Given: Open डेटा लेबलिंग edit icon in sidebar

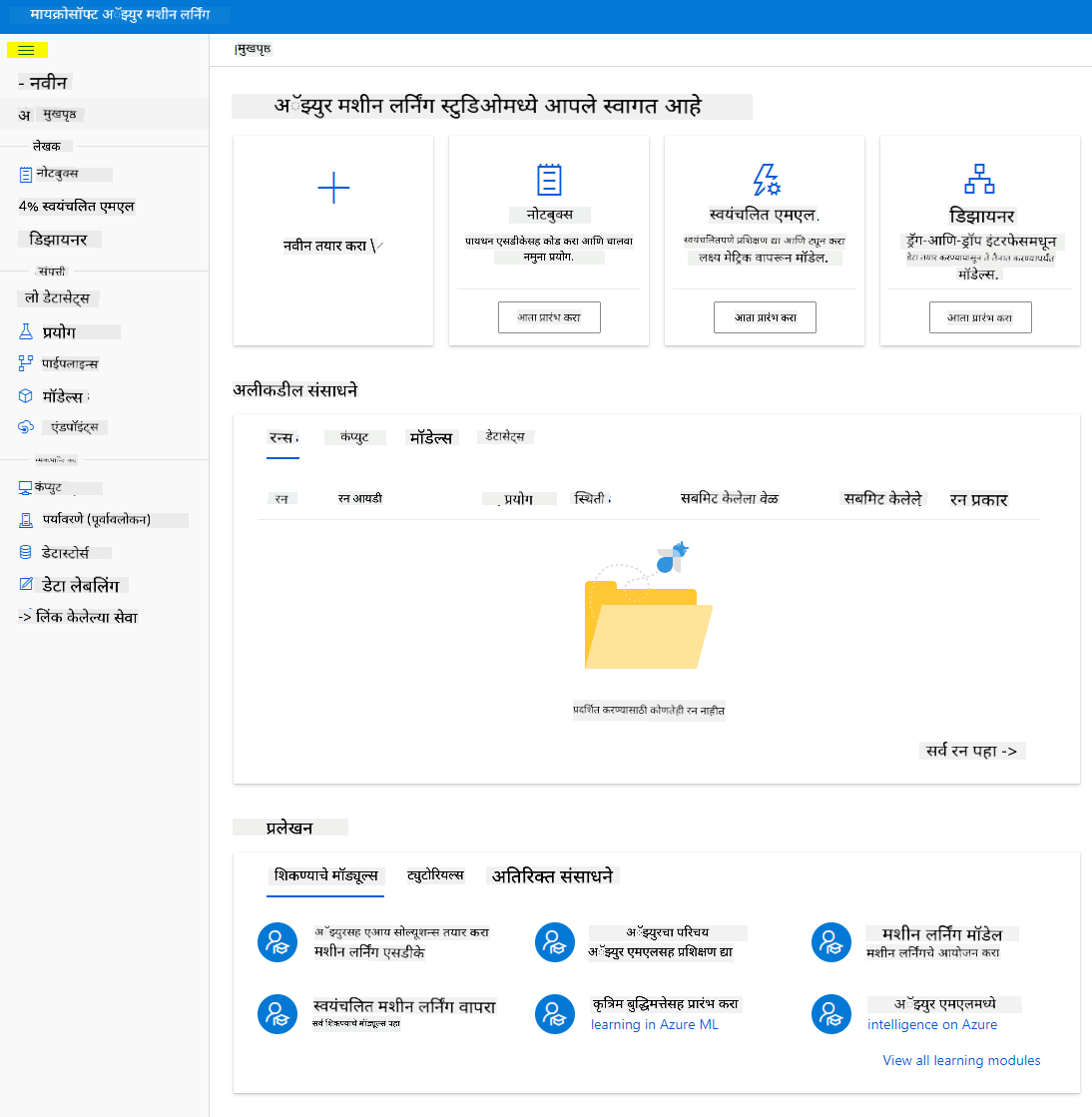Looking at the screenshot, I should tap(26, 584).
